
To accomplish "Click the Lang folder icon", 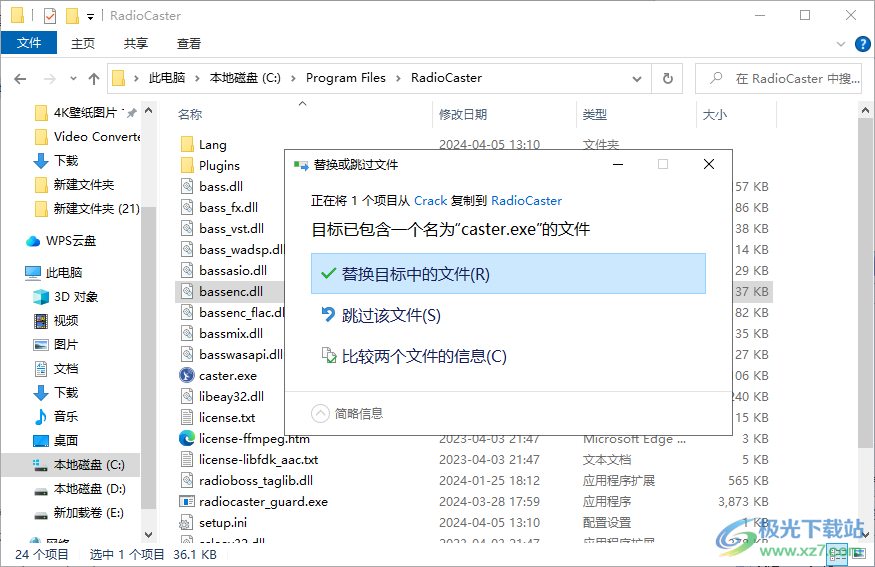I will [x=187, y=145].
